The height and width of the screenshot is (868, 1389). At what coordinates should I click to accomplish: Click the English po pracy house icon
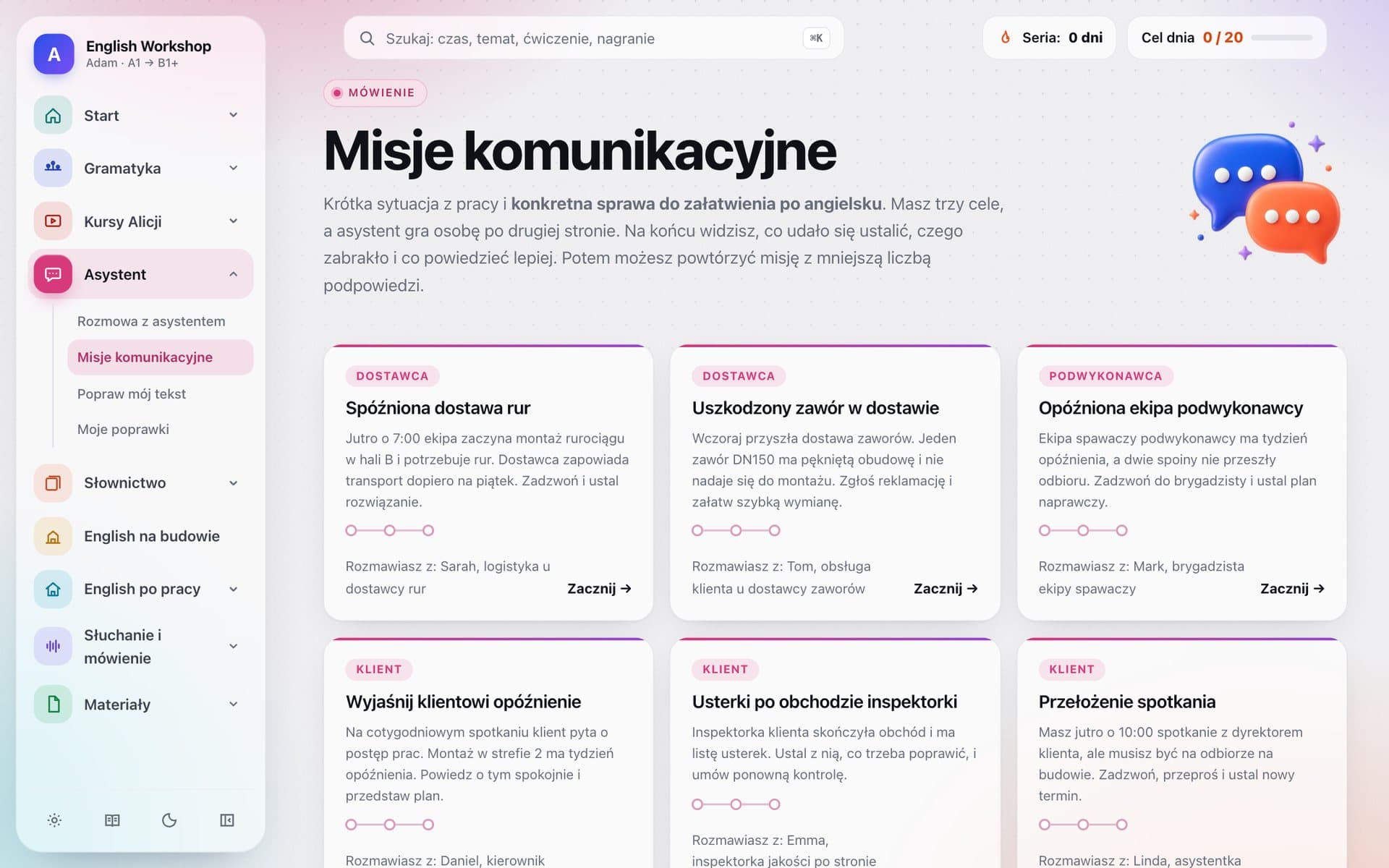click(x=53, y=589)
